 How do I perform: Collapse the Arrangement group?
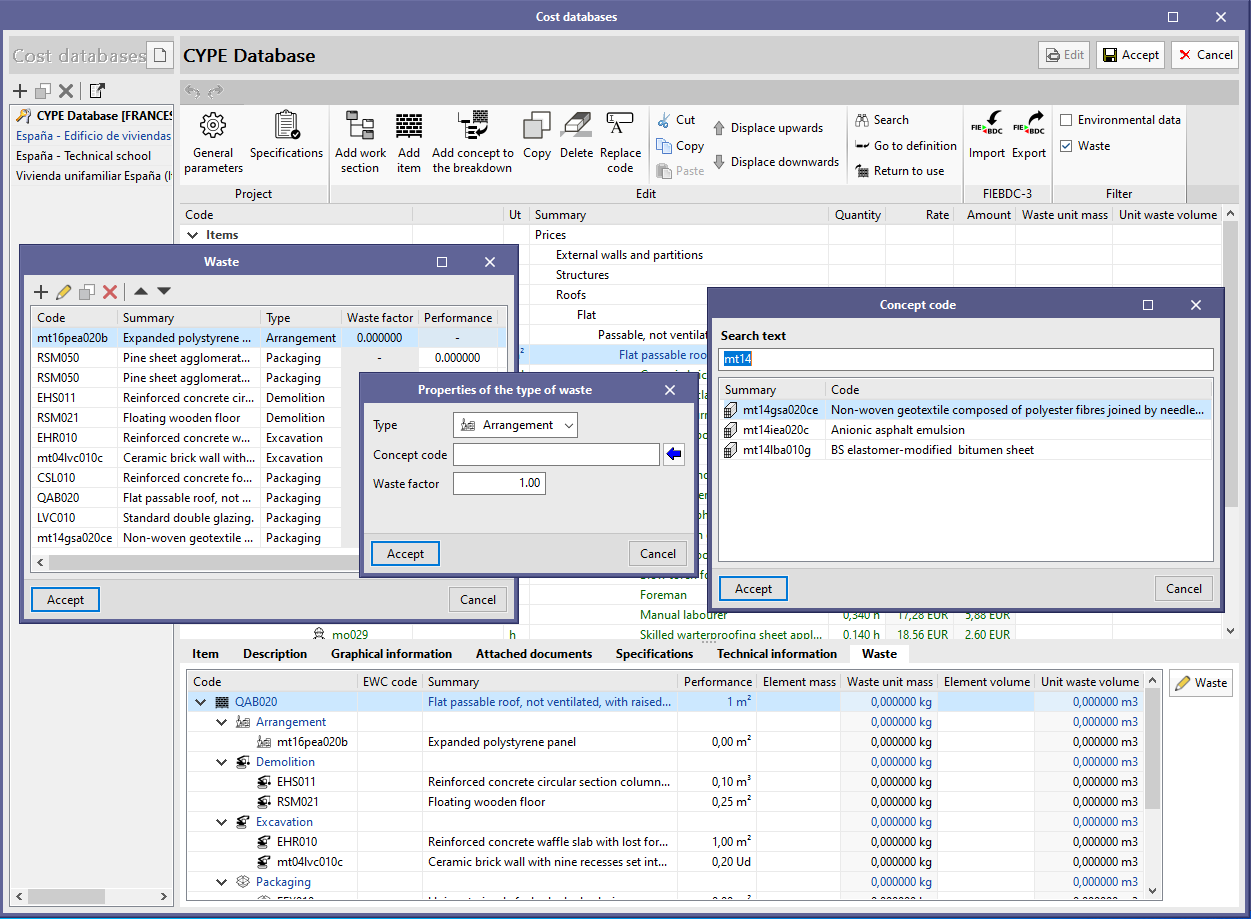[x=223, y=722]
